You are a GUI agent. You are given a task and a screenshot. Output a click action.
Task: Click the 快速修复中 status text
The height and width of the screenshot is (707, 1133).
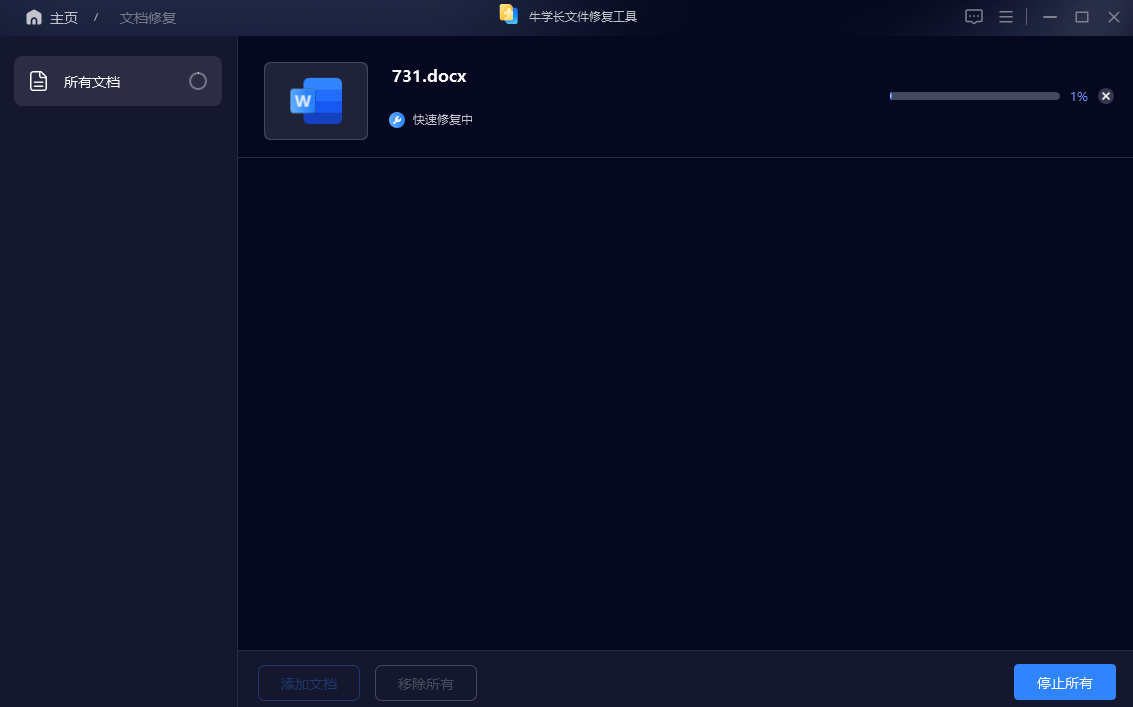[443, 120]
